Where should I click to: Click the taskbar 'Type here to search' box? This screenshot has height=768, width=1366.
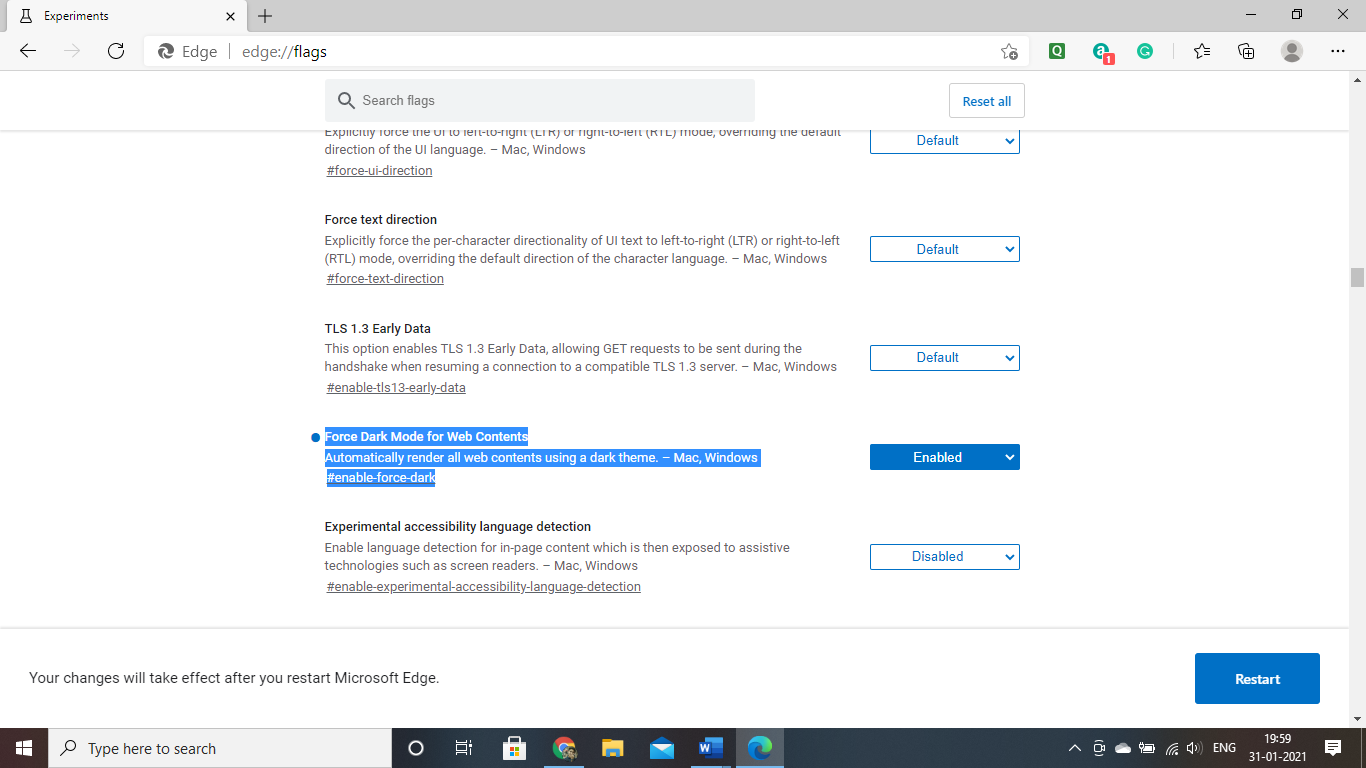(220, 748)
